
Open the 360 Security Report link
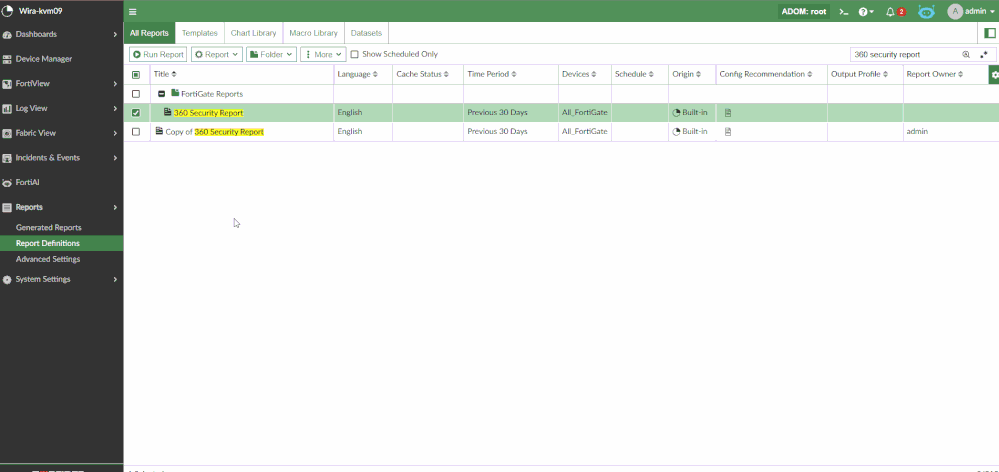(208, 113)
